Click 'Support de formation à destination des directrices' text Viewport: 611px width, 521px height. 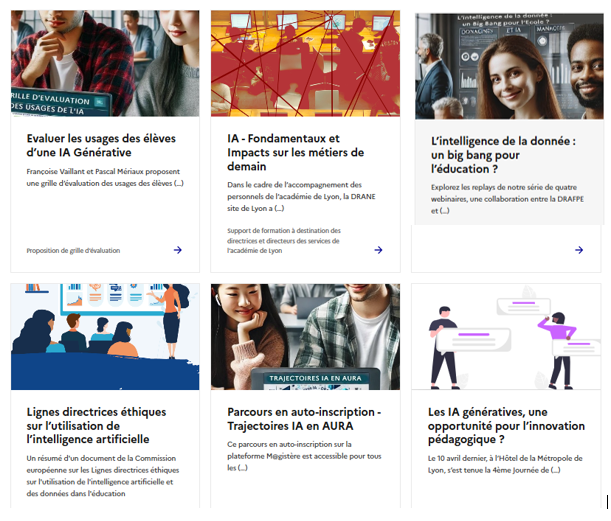284,241
